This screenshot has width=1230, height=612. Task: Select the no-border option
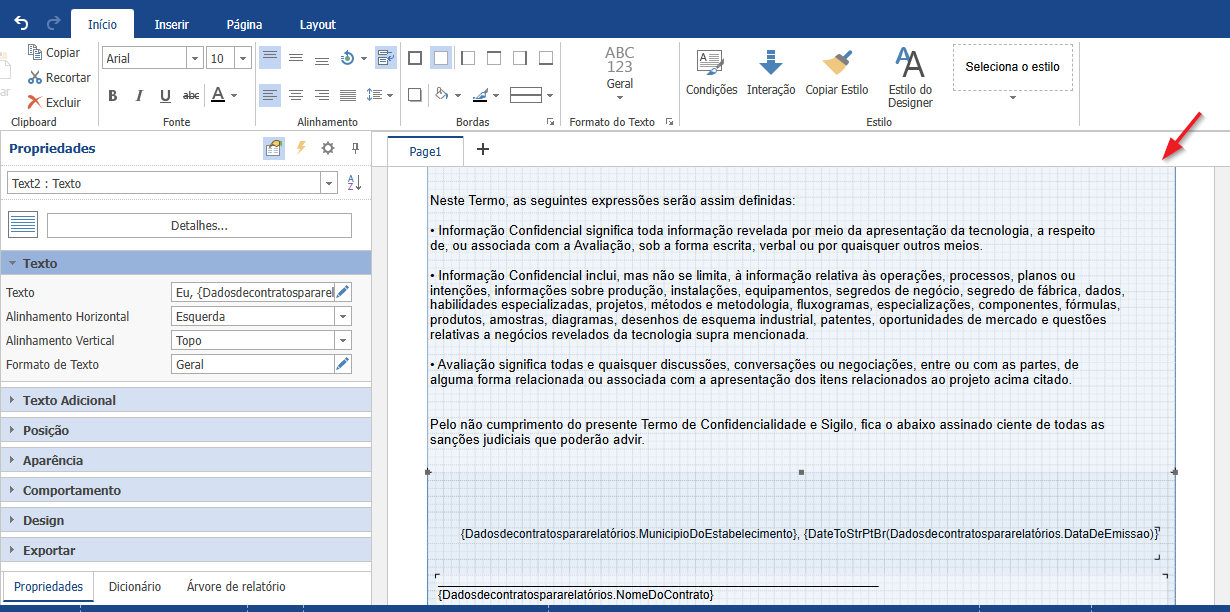[441, 58]
